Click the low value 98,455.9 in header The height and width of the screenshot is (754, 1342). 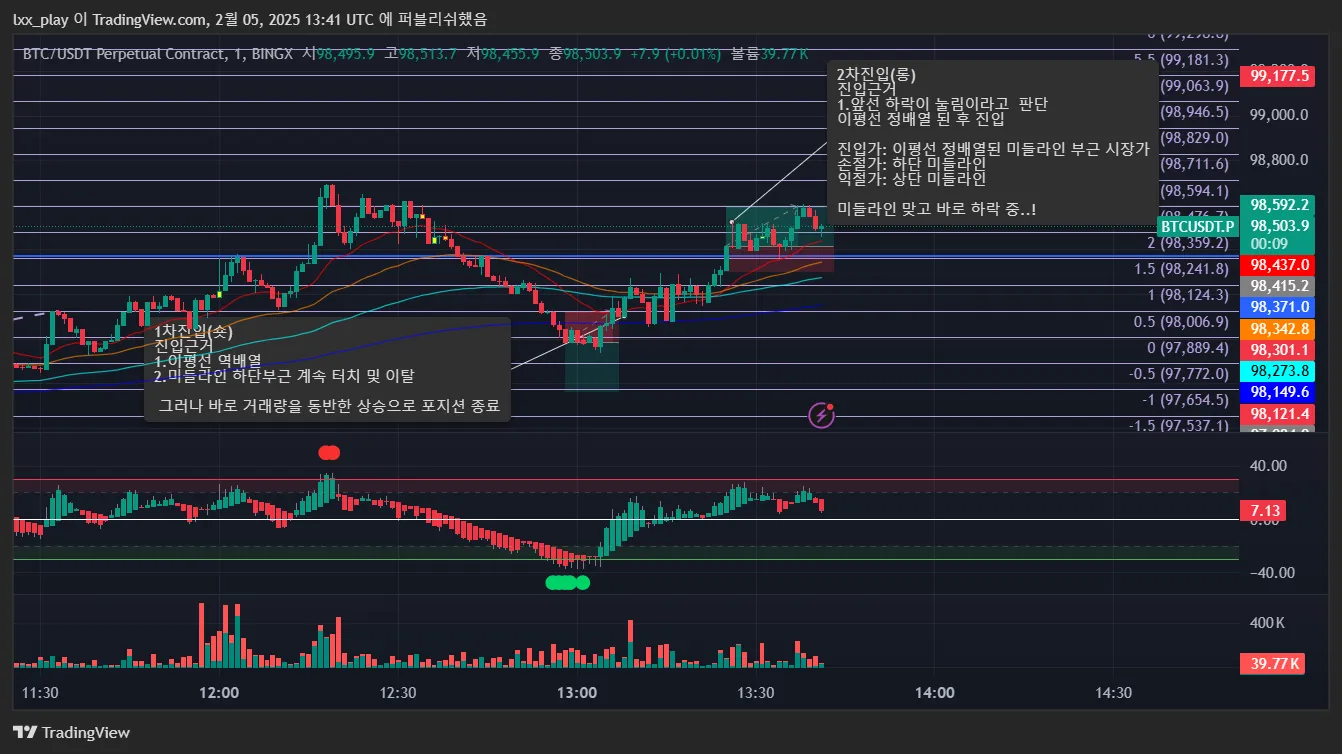pyautogui.click(x=510, y=53)
